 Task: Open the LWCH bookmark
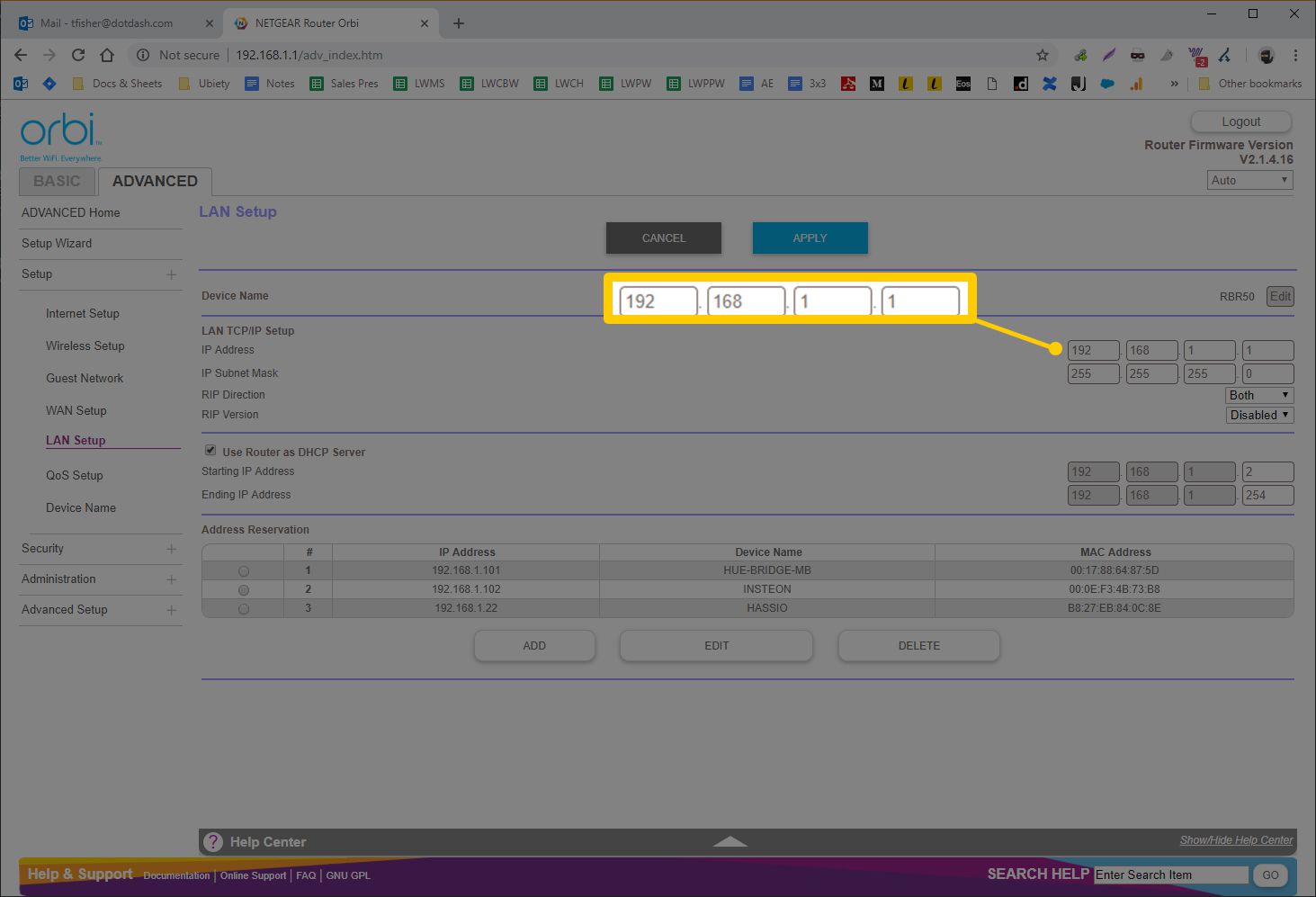(x=559, y=84)
